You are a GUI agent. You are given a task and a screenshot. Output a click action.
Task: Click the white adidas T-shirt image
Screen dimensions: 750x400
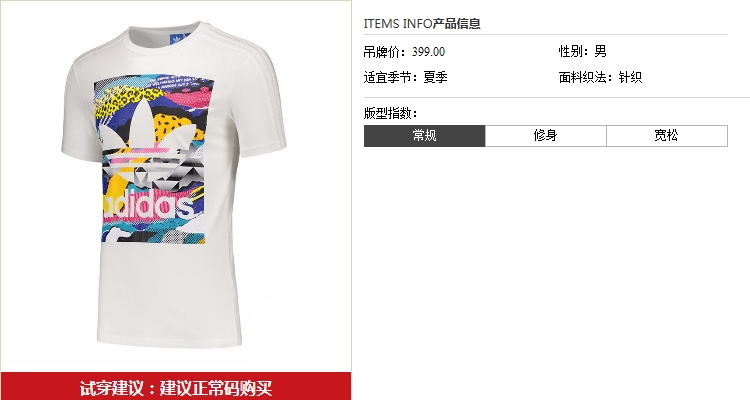point(174,184)
